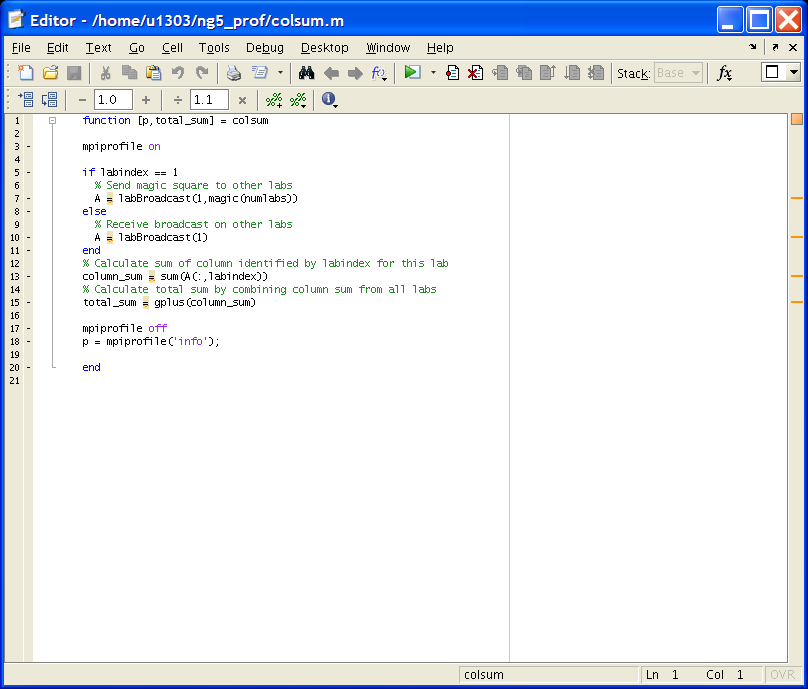This screenshot has height=689, width=808.
Task: Undo the last edit
Action: pos(178,73)
